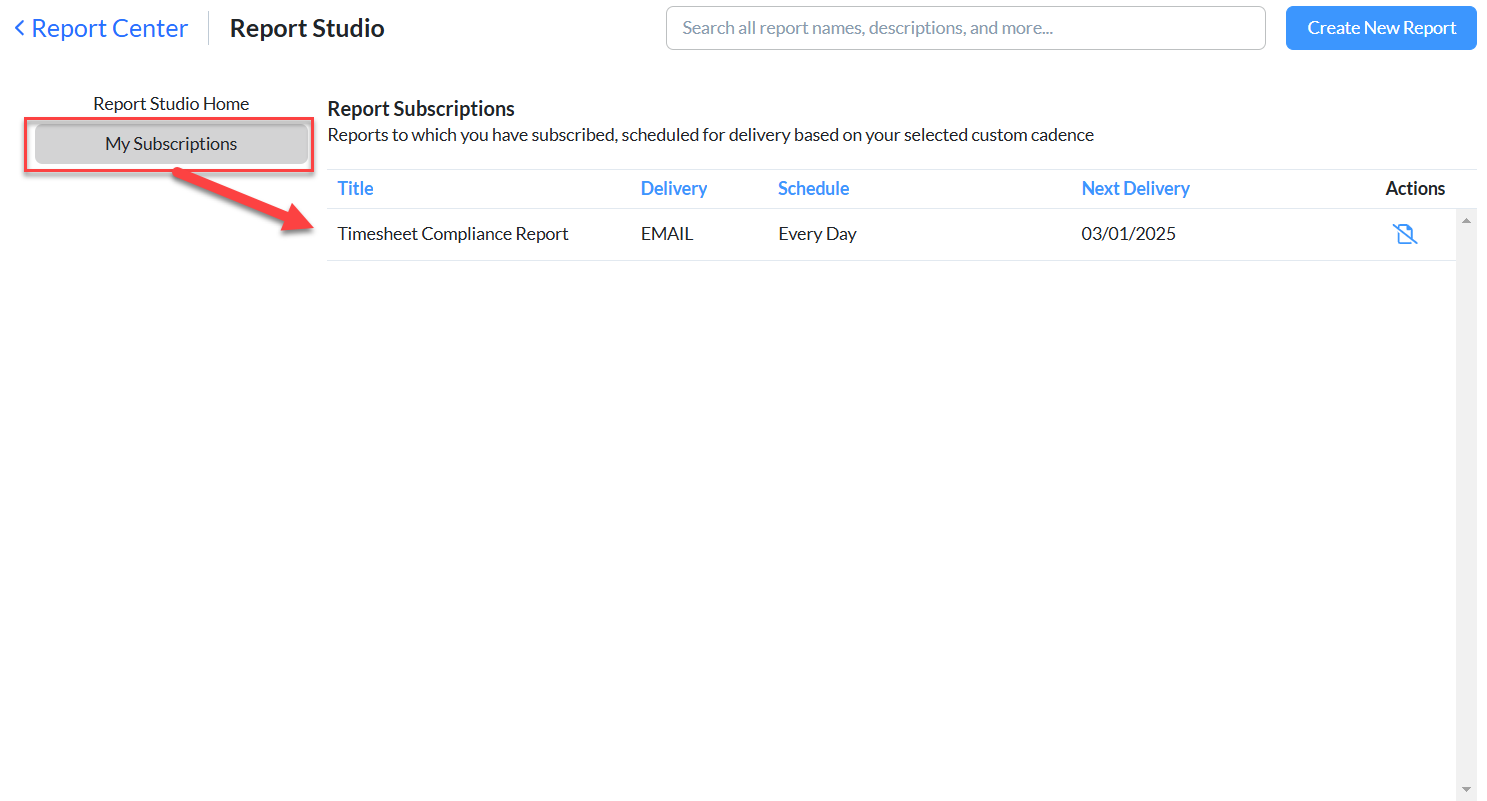Sort subscriptions by Schedule column
The image size is (1487, 801).
[814, 188]
